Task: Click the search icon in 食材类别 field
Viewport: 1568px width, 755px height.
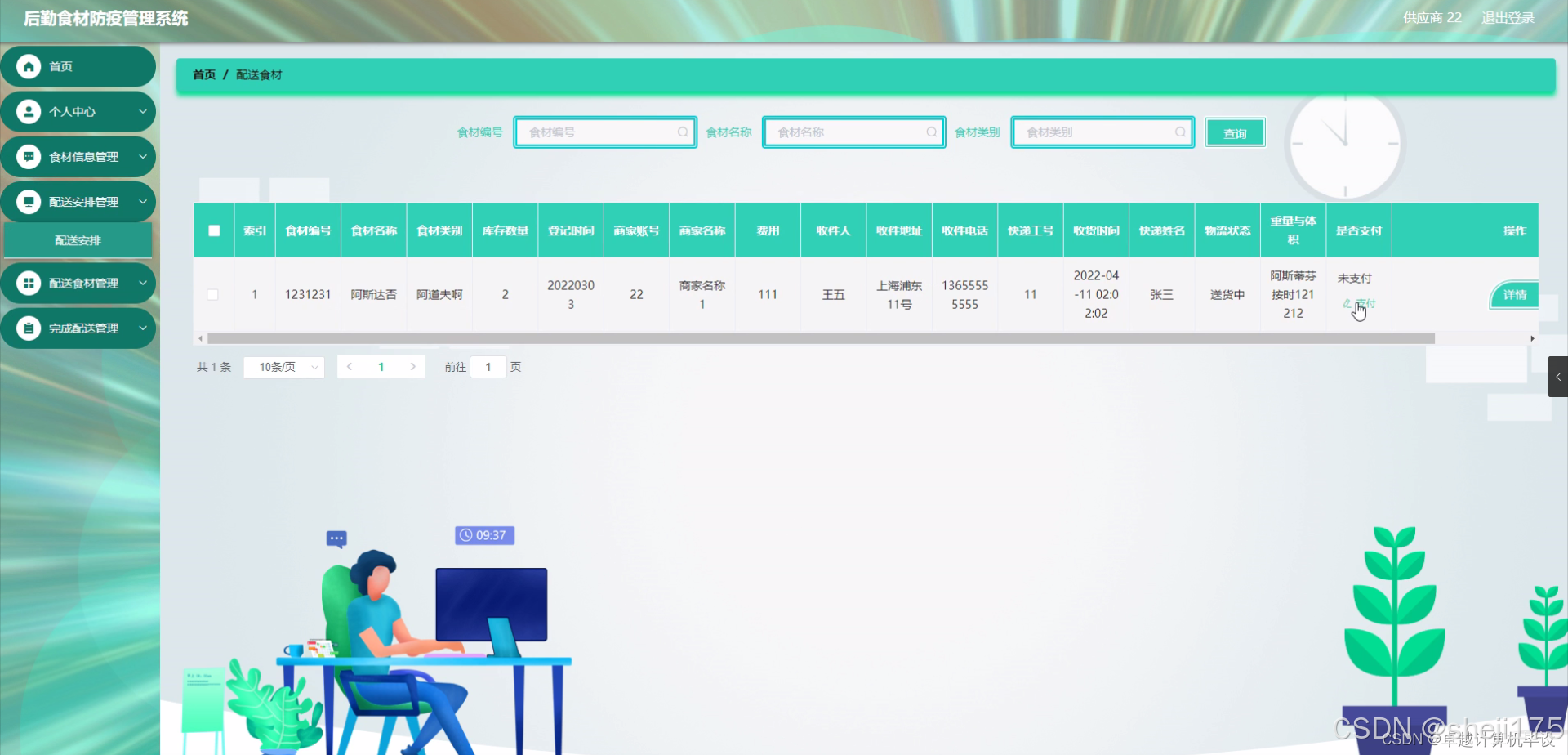Action: (x=1180, y=132)
